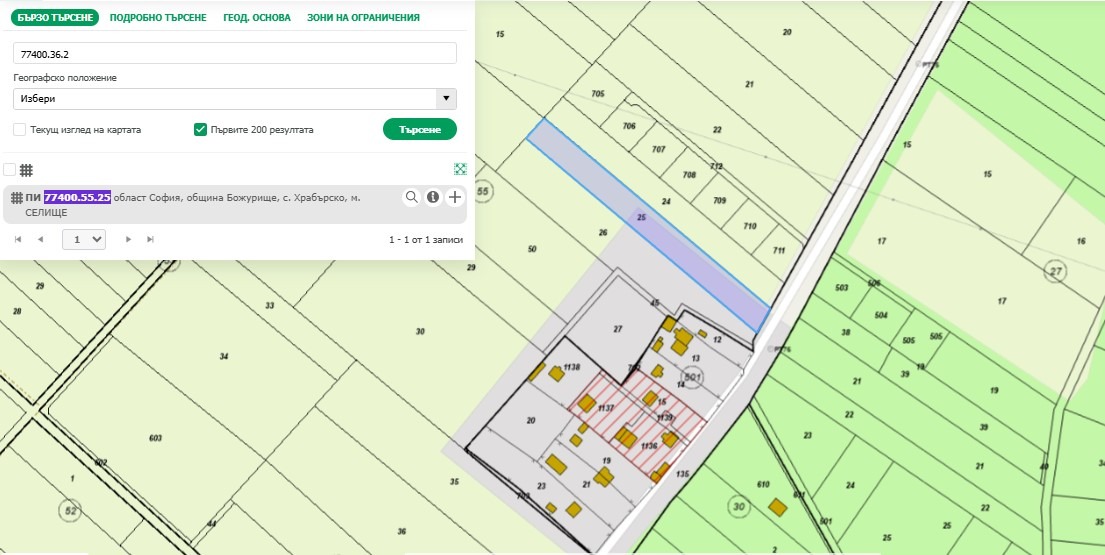This screenshot has width=1105, height=555.
Task: Uncheck 'Първите 200 резултата' option
Action: pos(200,130)
